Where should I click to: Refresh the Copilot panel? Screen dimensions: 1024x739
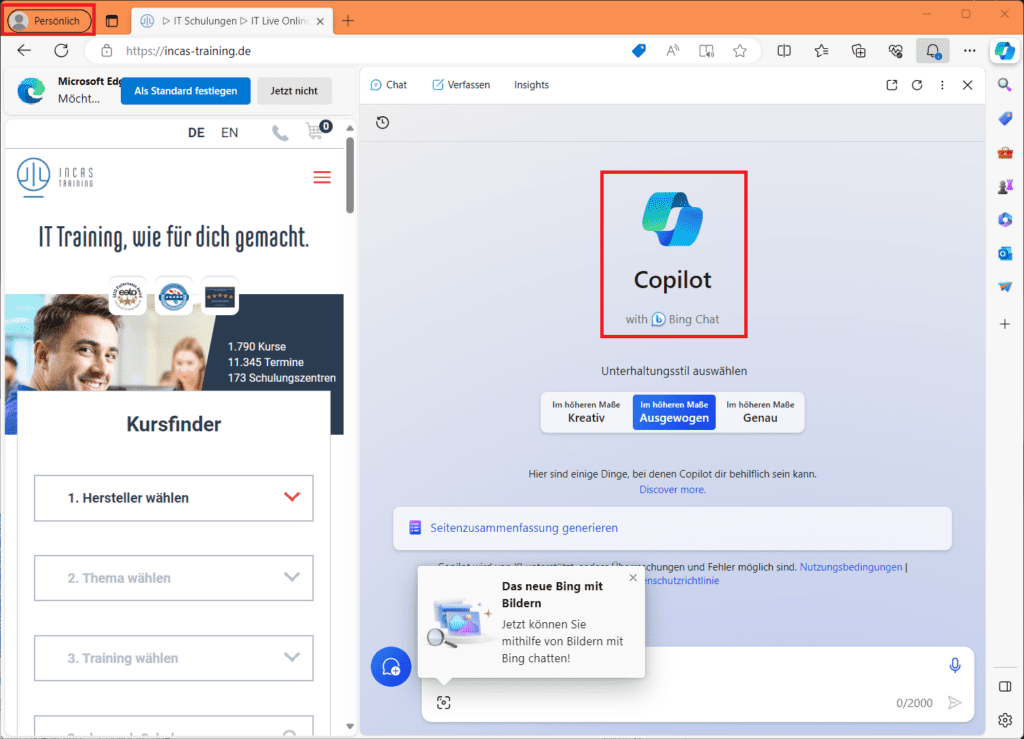917,85
